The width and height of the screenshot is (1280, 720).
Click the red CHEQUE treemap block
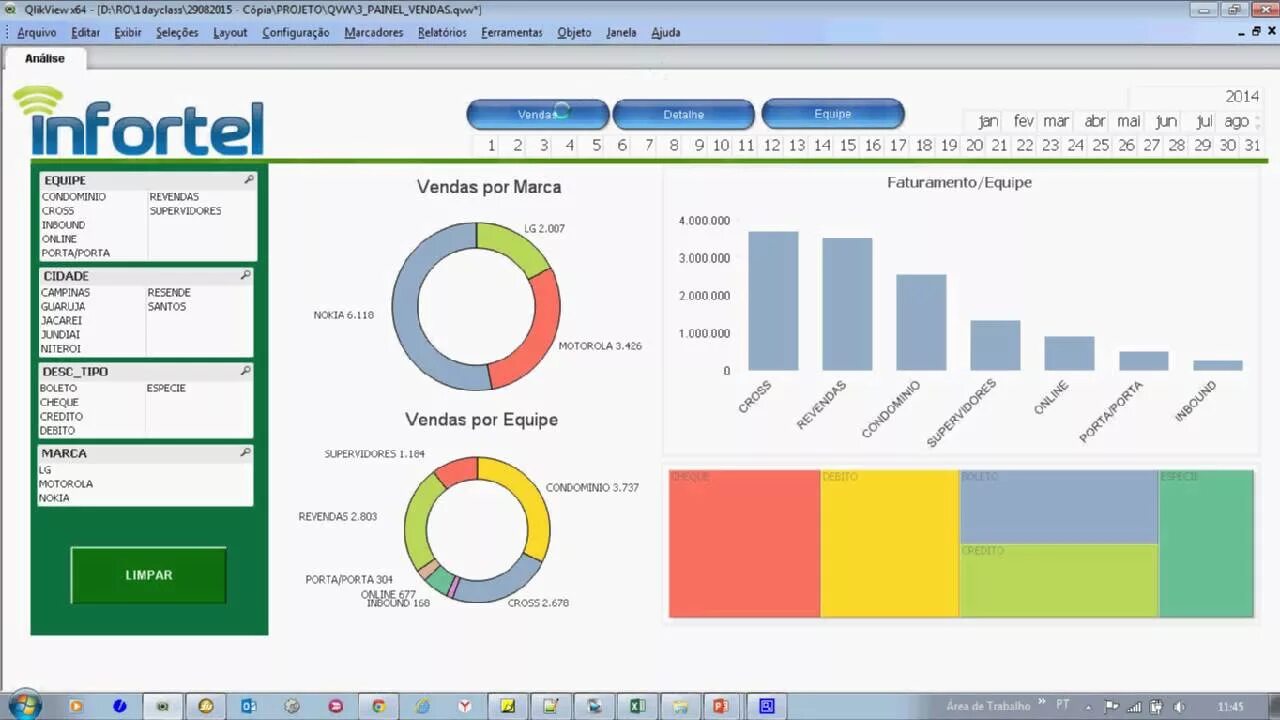coord(744,543)
